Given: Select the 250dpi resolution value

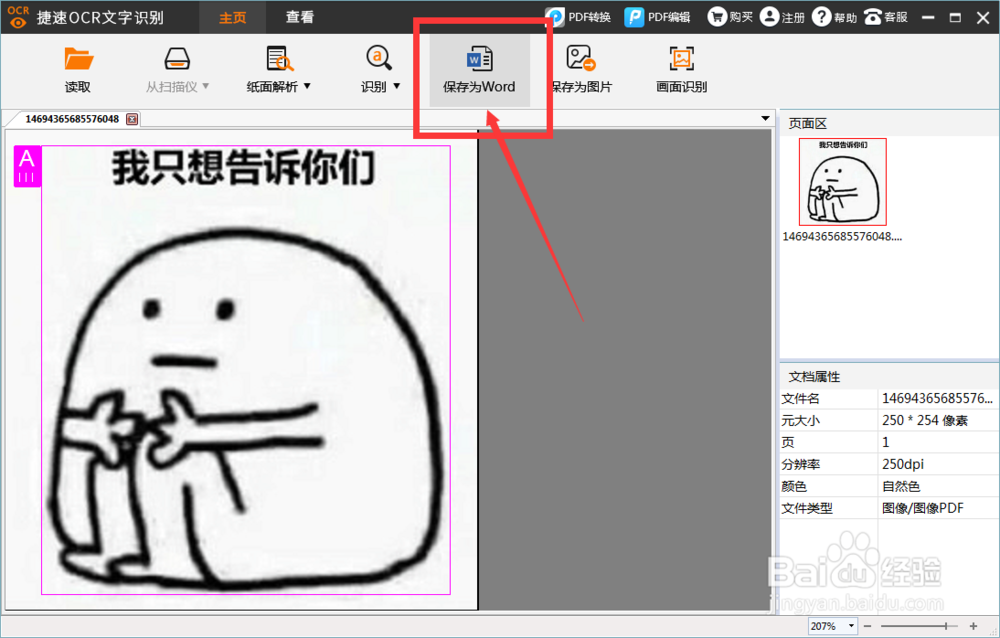Looking at the screenshot, I should [x=902, y=464].
